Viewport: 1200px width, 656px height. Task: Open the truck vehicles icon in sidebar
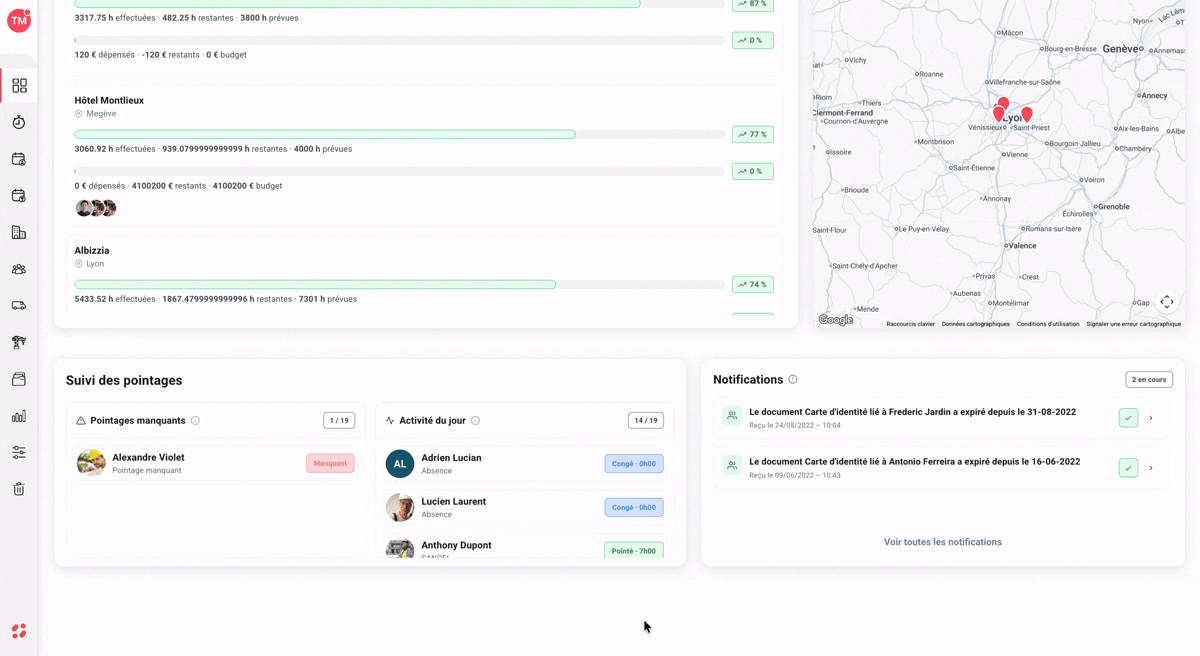(19, 306)
